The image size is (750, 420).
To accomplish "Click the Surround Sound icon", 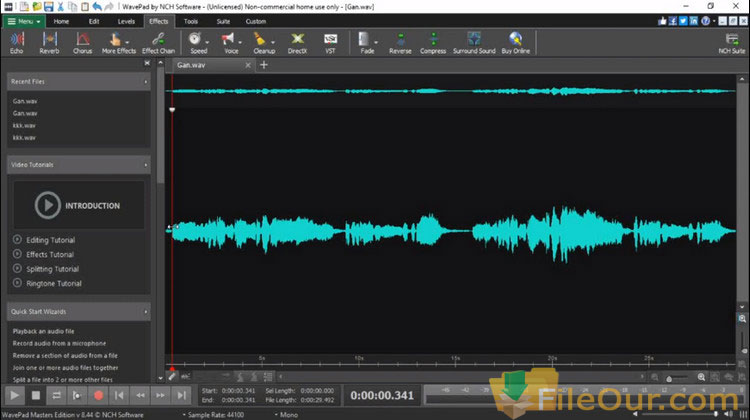I will (473, 42).
